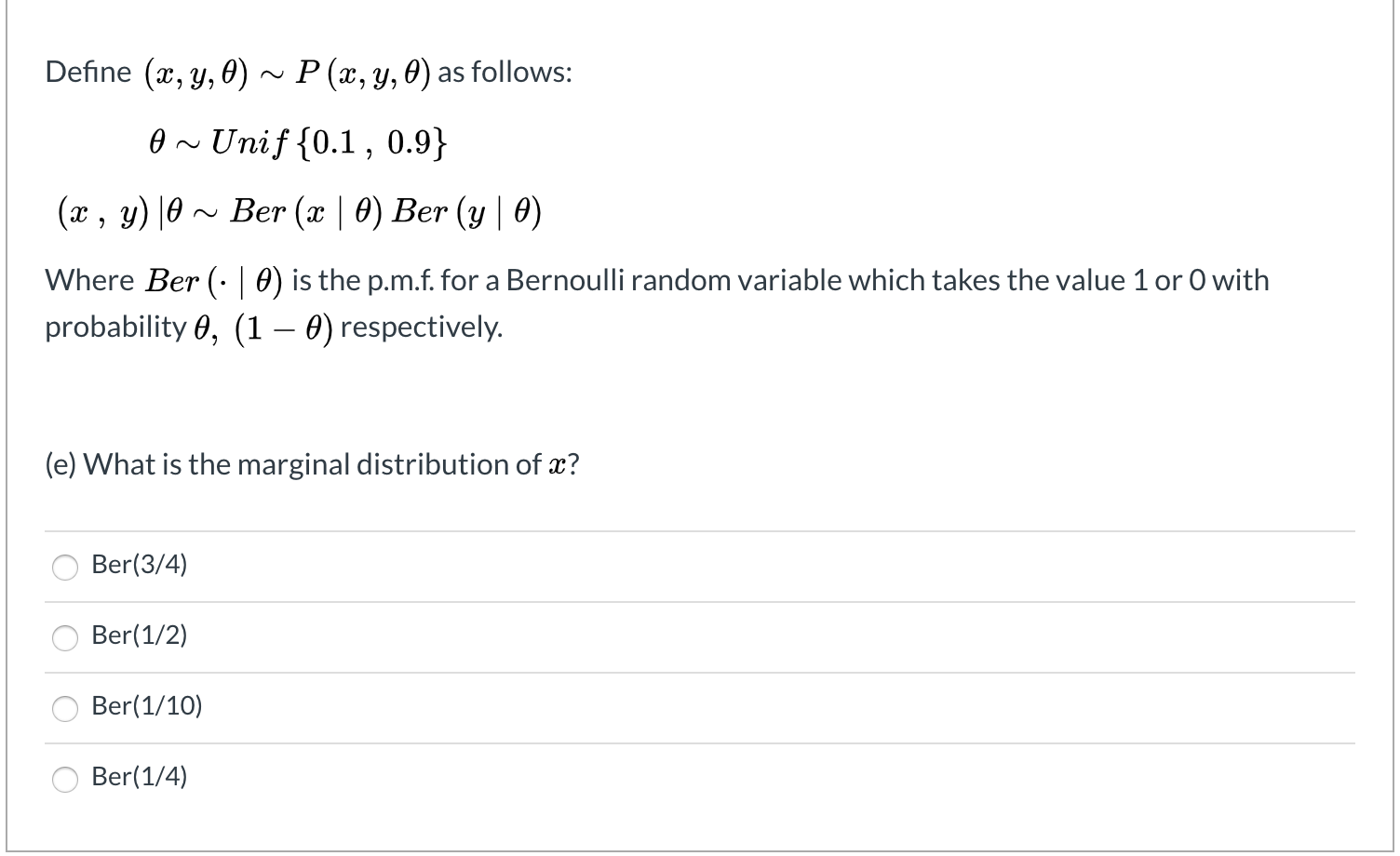This screenshot has width=1400, height=856.
Task: Select the third answer choice circle
Action: [x=64, y=709]
